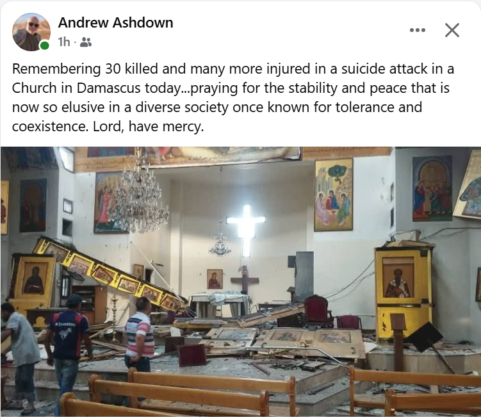This screenshot has height=420, width=481.
Task: Click the green online status dot
Action: (44, 45)
